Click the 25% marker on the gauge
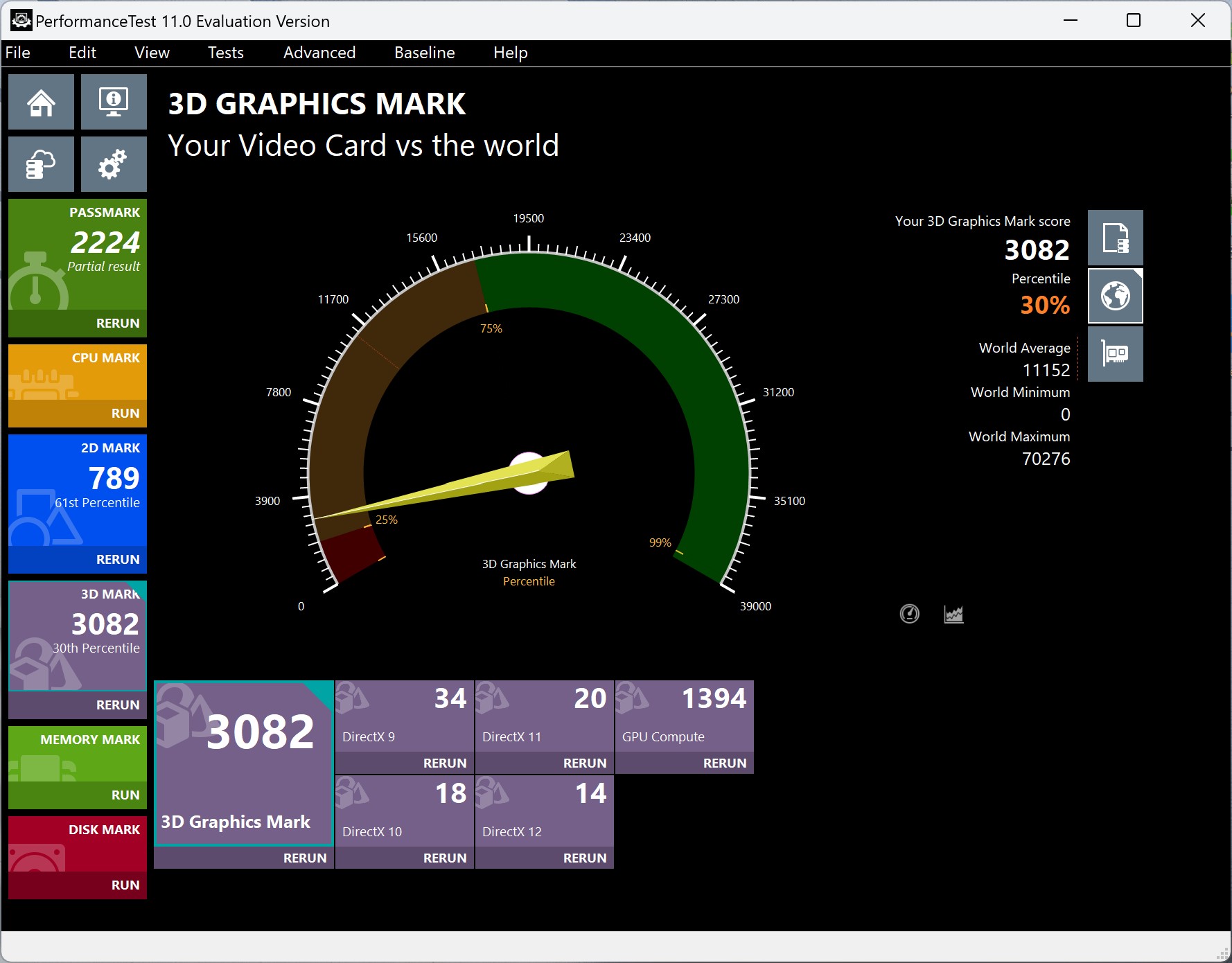 point(387,520)
